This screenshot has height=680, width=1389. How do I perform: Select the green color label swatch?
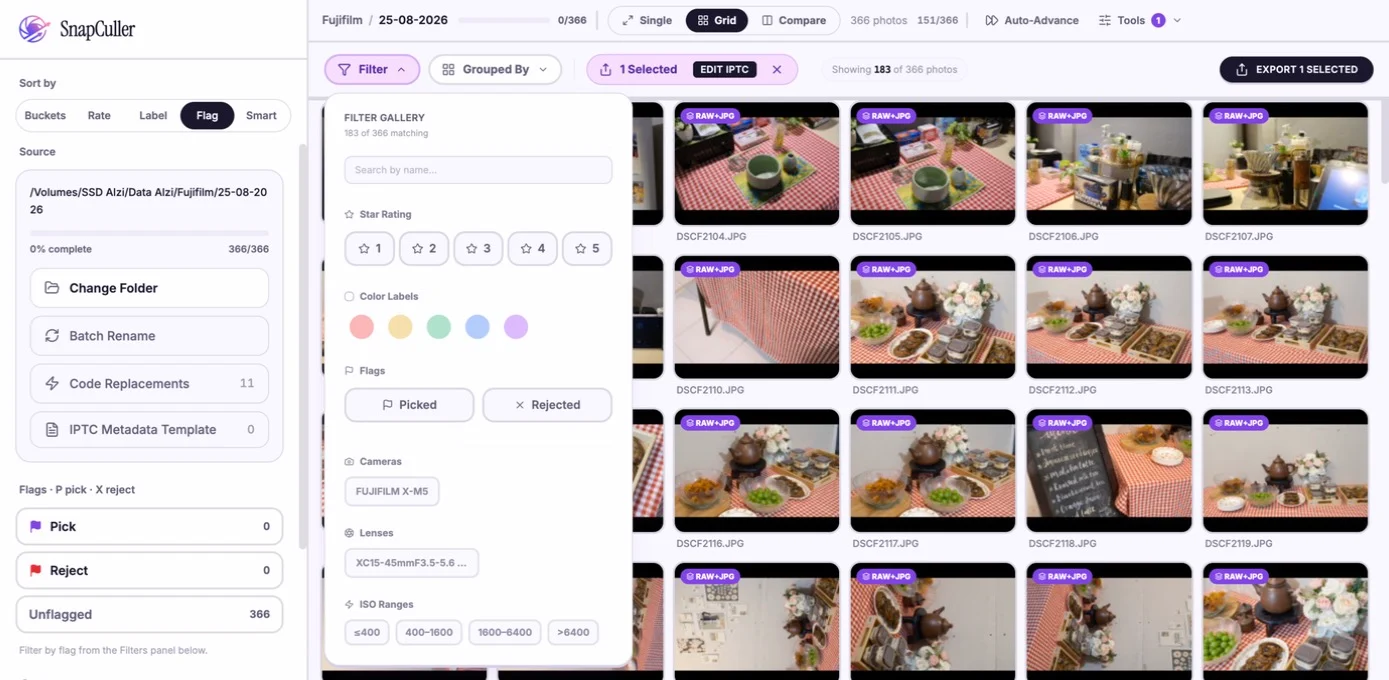(x=439, y=327)
